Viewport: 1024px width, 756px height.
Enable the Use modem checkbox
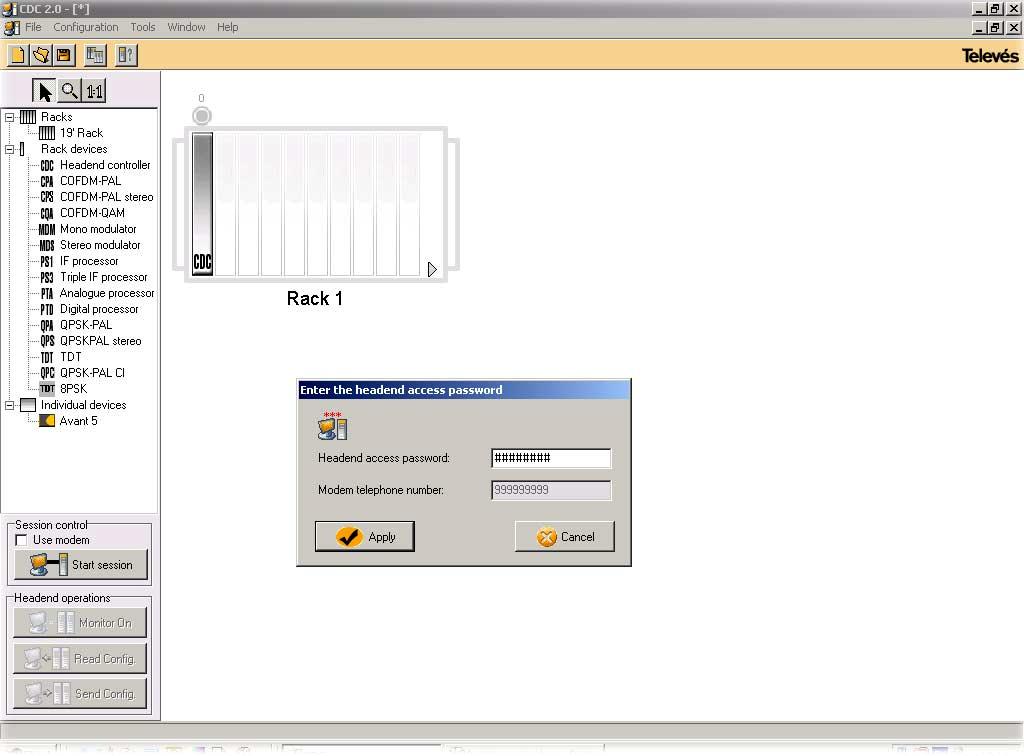click(x=22, y=540)
